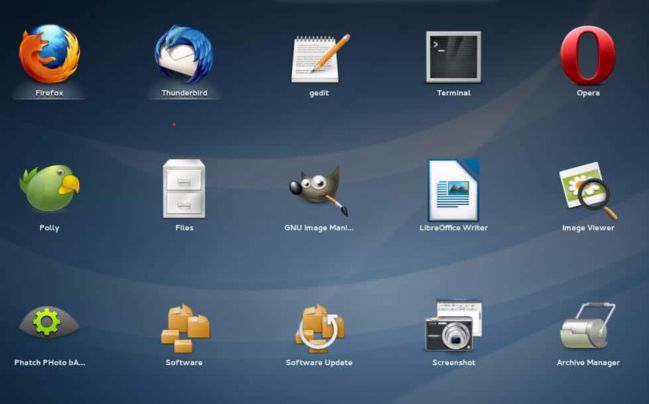Open the Polly green bird icon
Viewport: 649px width, 404px height.
click(49, 188)
